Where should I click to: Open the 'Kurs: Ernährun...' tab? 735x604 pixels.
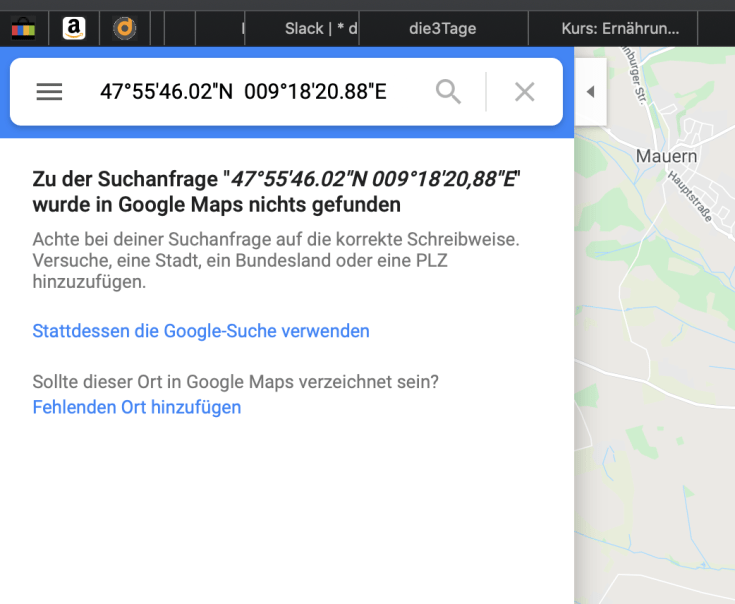pos(620,28)
